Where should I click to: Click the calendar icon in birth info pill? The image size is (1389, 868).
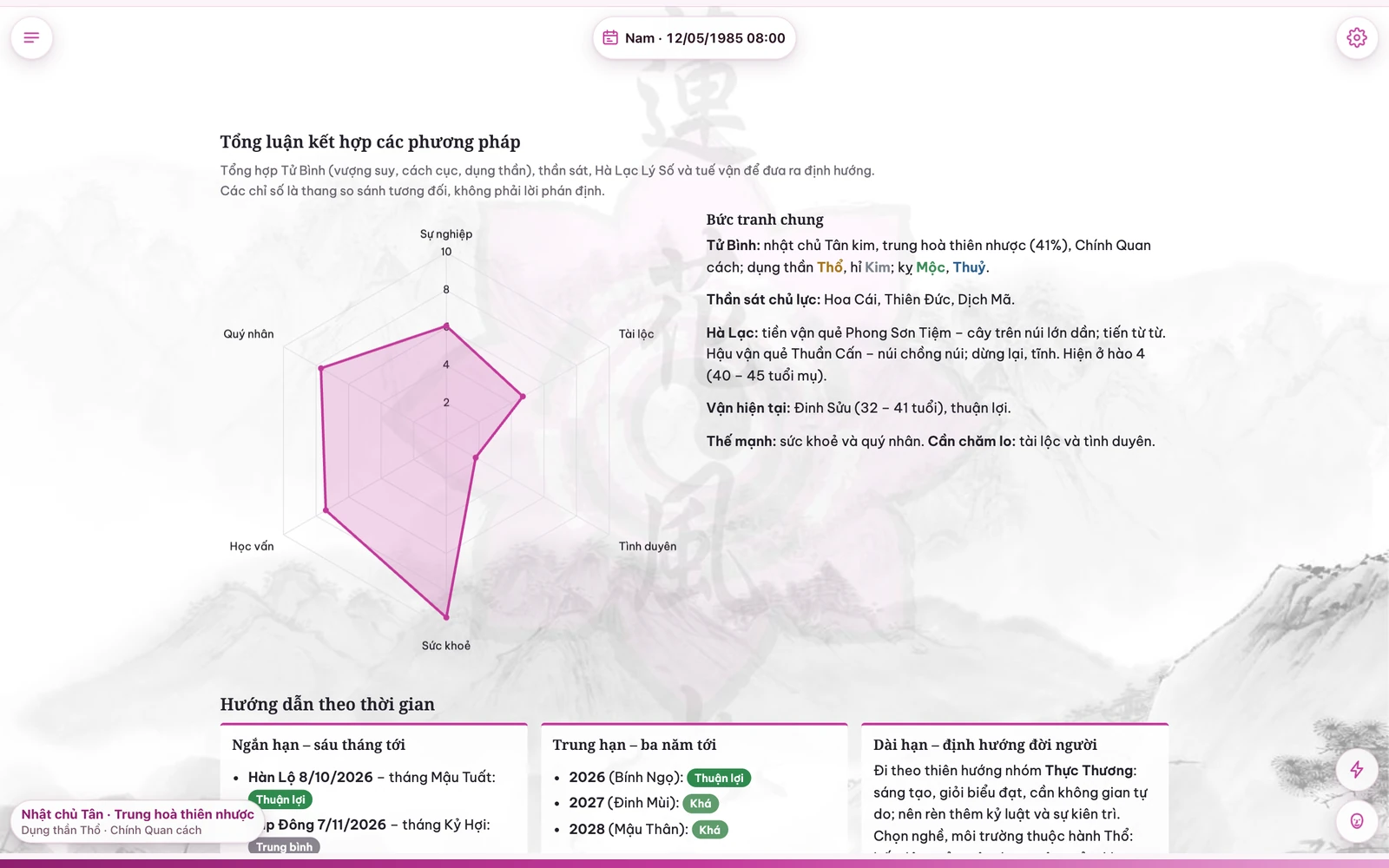pos(610,38)
